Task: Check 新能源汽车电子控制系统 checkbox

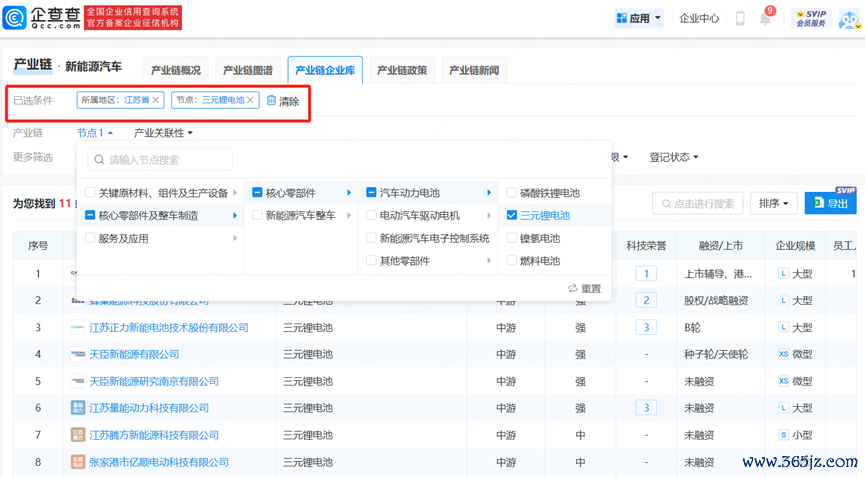Action: pyautogui.click(x=371, y=238)
